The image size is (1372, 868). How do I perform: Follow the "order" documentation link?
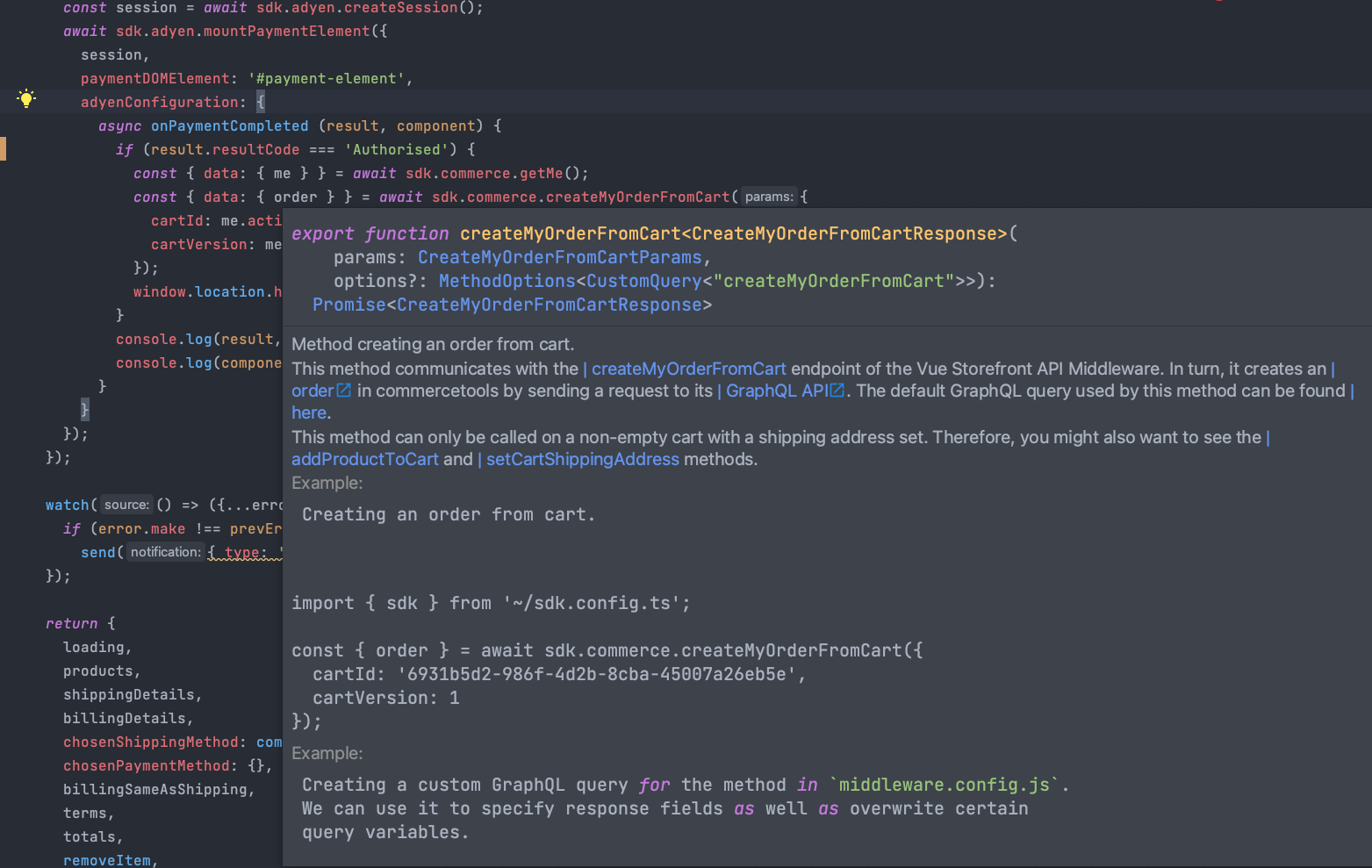tap(312, 391)
